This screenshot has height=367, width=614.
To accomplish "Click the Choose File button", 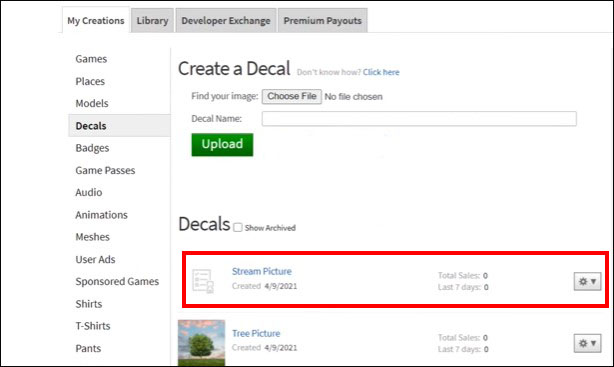I will pyautogui.click(x=292, y=96).
